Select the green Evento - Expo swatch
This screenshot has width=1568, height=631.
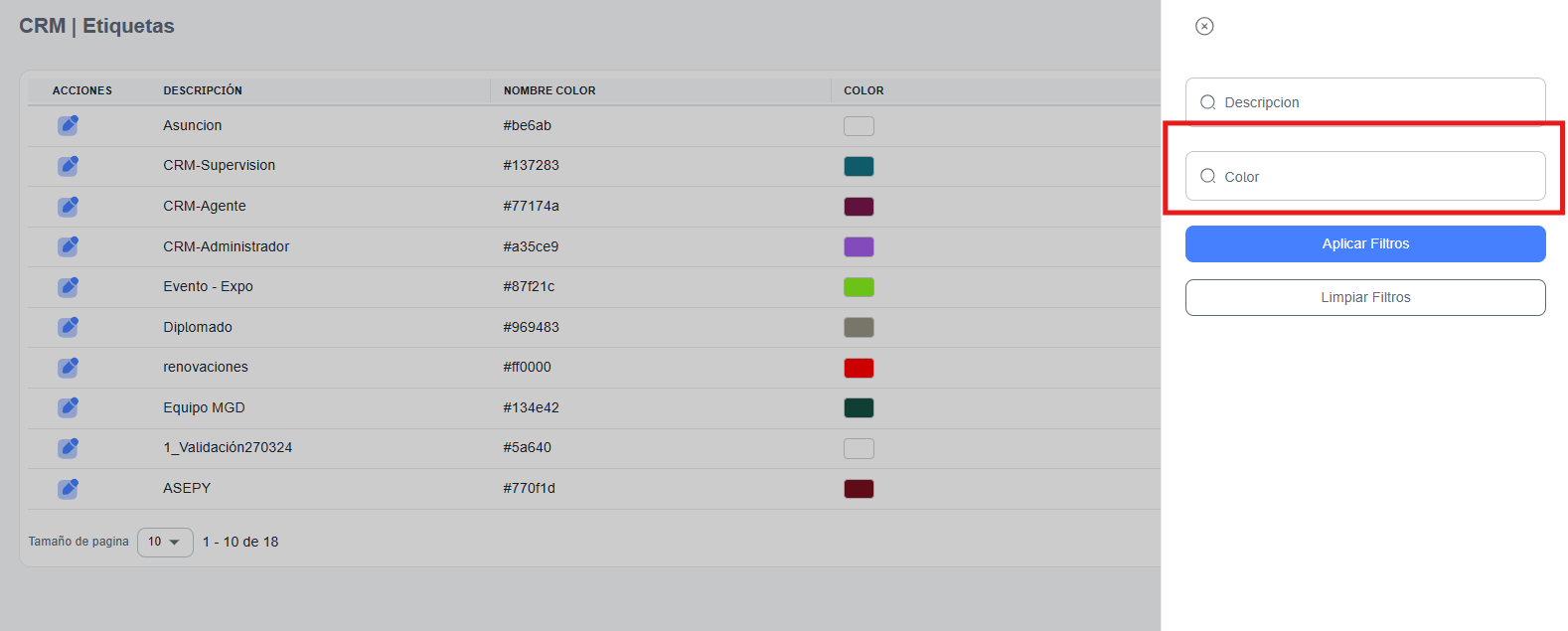[859, 287]
